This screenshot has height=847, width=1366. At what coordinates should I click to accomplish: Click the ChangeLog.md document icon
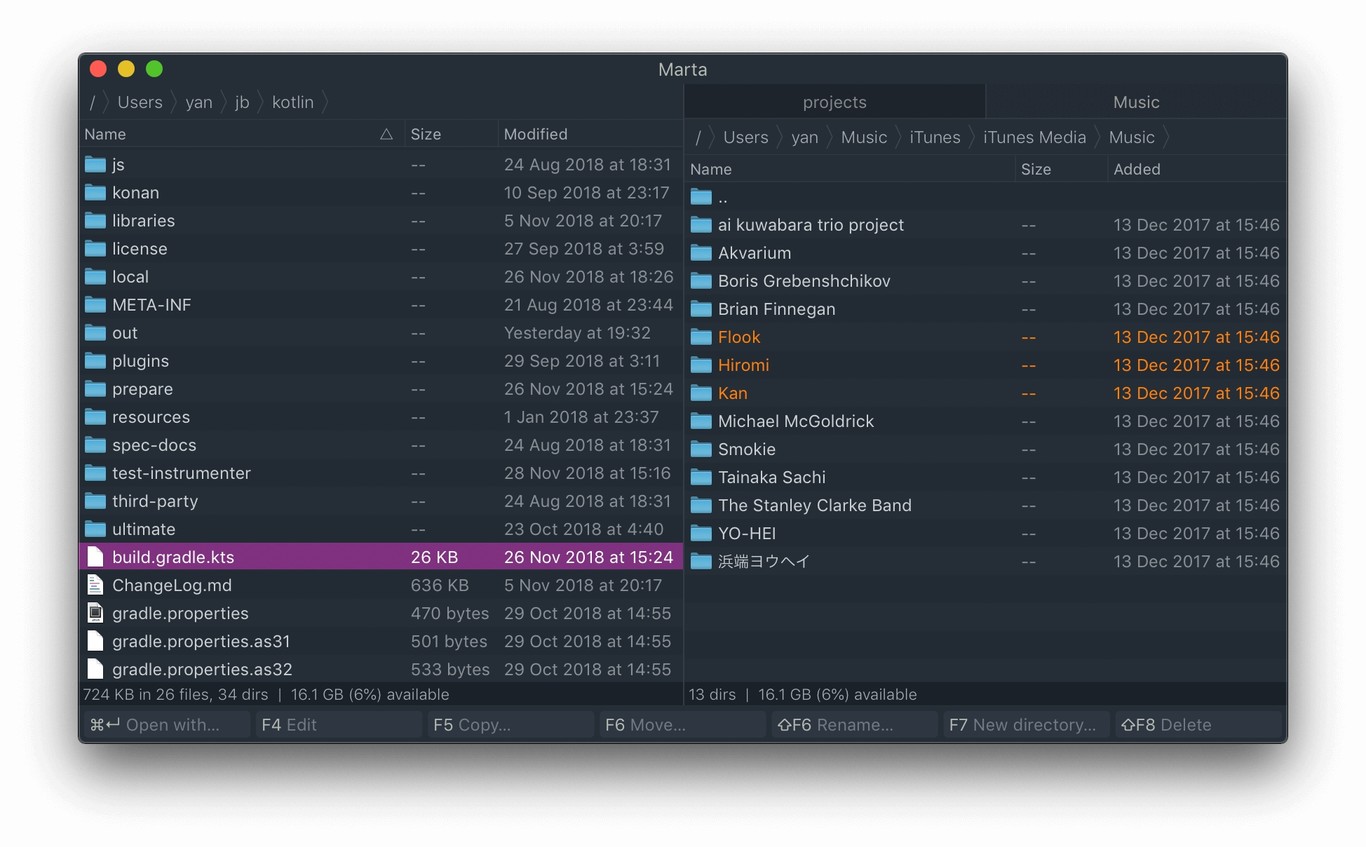[95, 584]
